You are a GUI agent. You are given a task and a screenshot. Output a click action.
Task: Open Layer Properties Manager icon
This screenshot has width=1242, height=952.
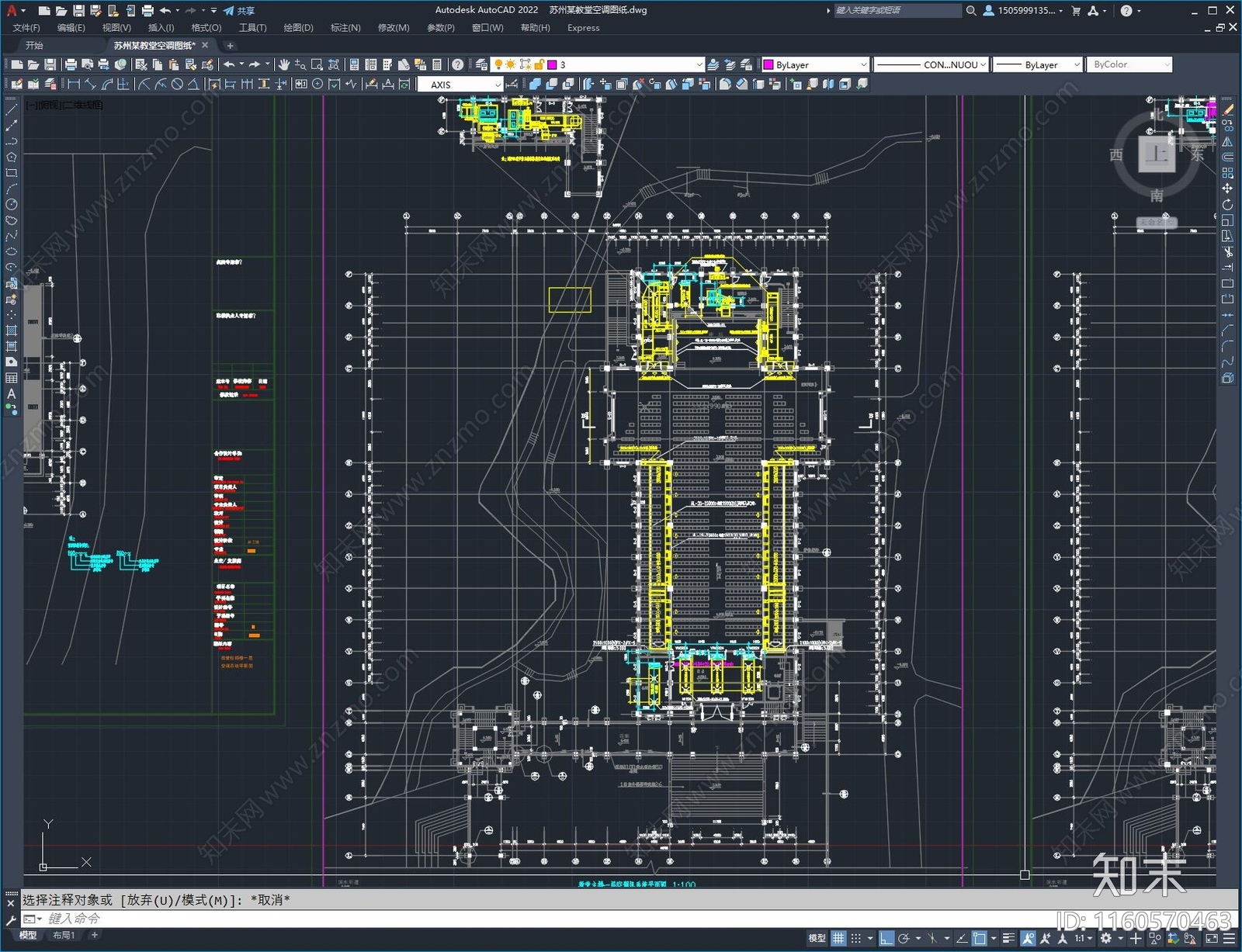tap(481, 64)
